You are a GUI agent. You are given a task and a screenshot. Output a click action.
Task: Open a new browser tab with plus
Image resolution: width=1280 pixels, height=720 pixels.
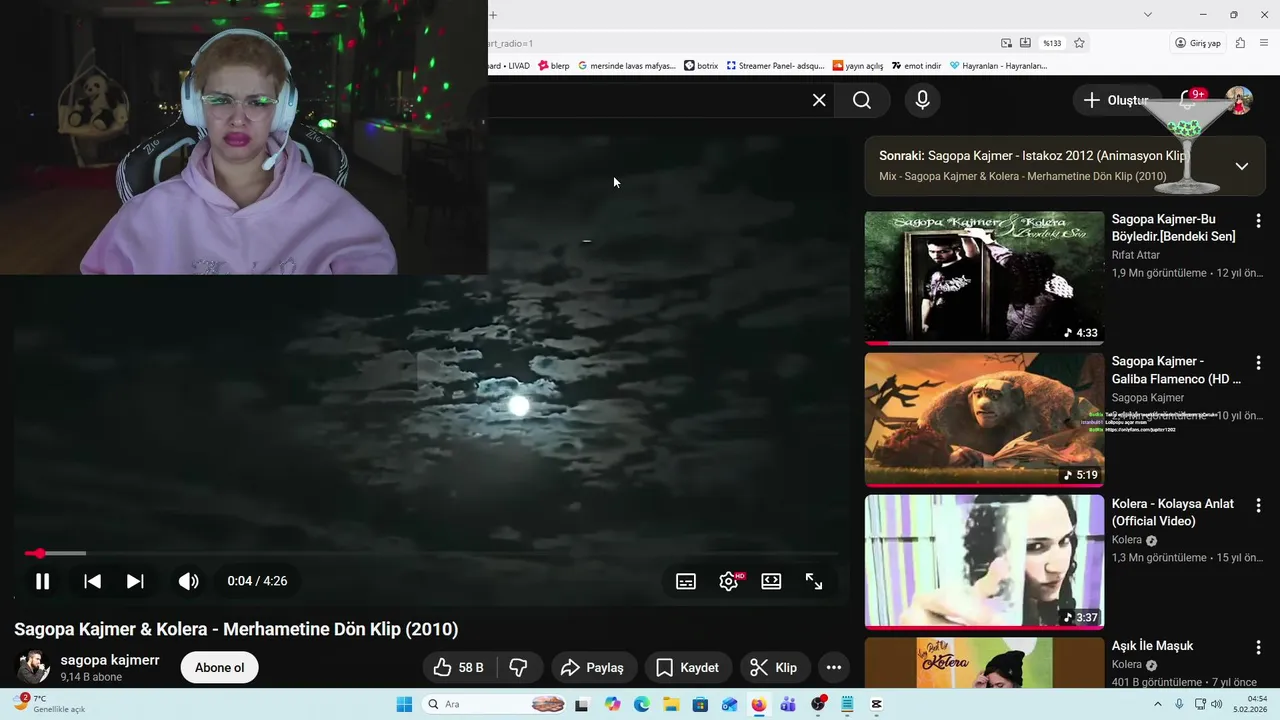pos(493,15)
